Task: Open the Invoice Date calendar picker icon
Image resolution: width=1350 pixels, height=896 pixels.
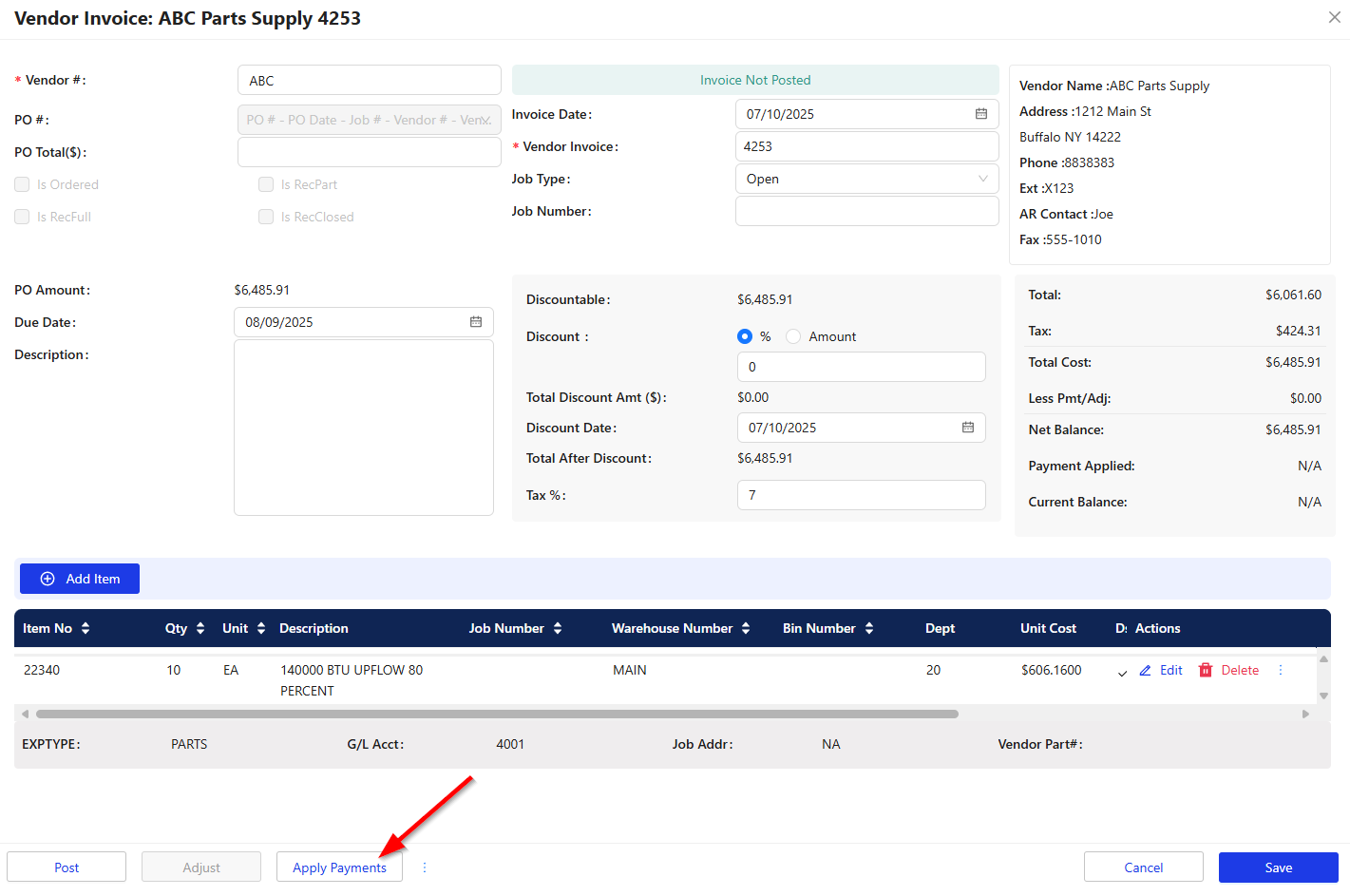Action: [x=981, y=114]
